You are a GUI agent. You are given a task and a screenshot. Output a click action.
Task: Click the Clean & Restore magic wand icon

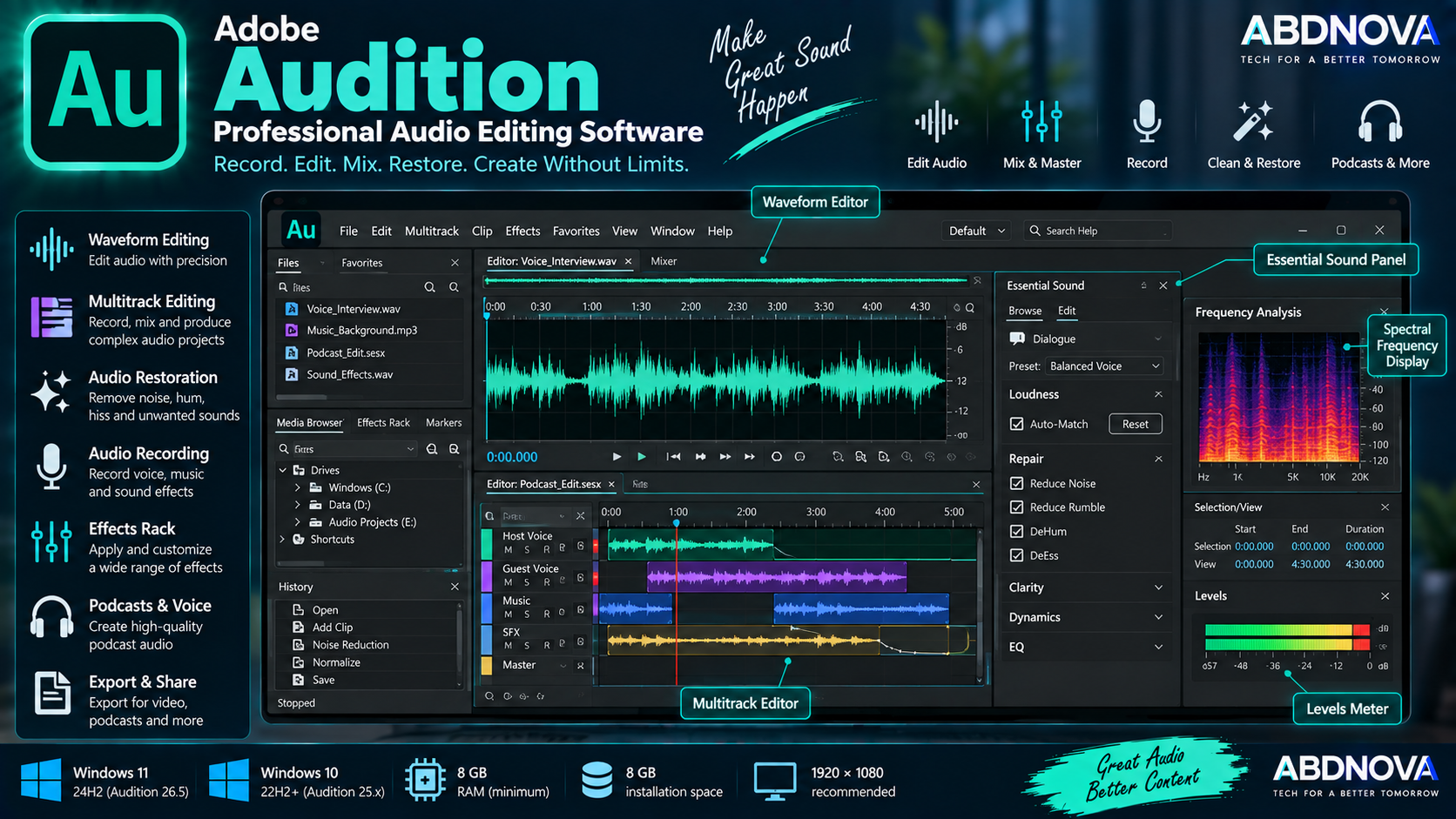click(1253, 121)
